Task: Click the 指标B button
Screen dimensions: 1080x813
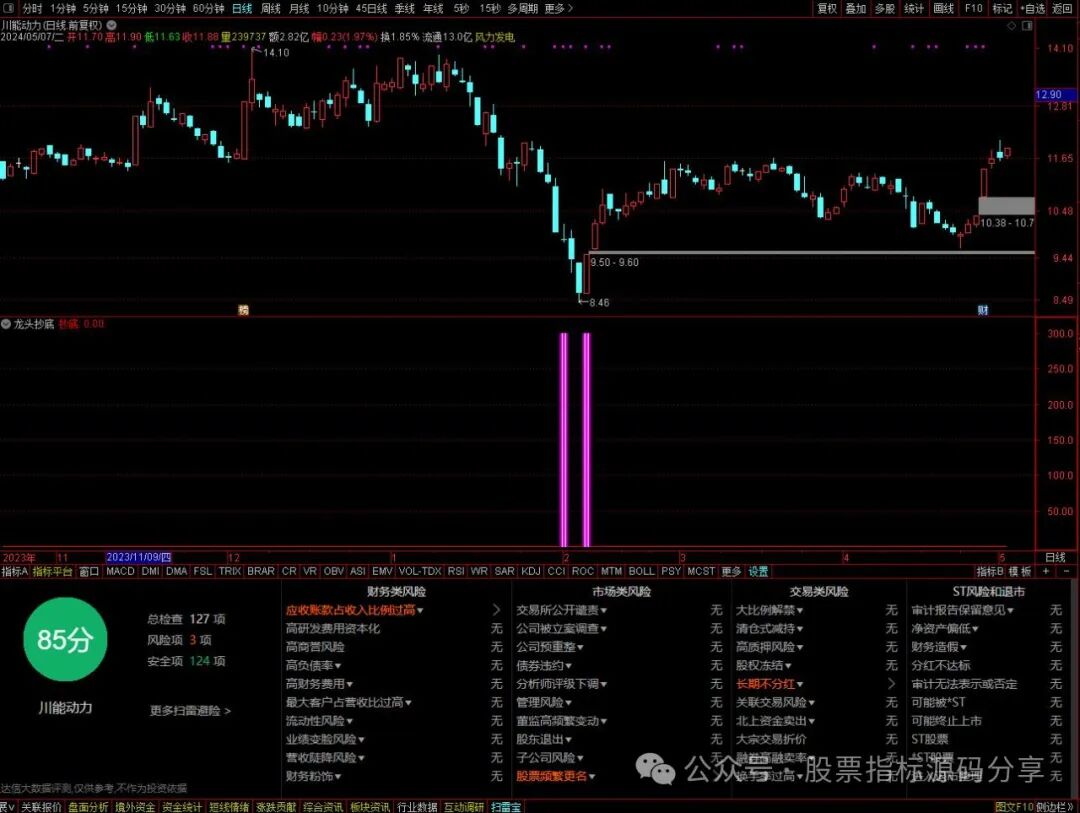Action: click(x=990, y=572)
